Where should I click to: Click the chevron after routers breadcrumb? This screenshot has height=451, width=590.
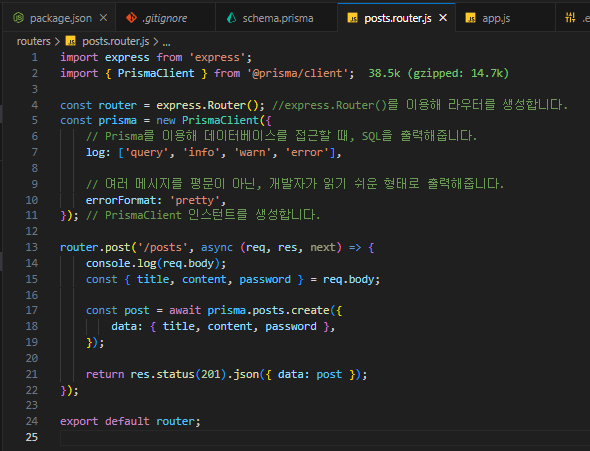57,41
